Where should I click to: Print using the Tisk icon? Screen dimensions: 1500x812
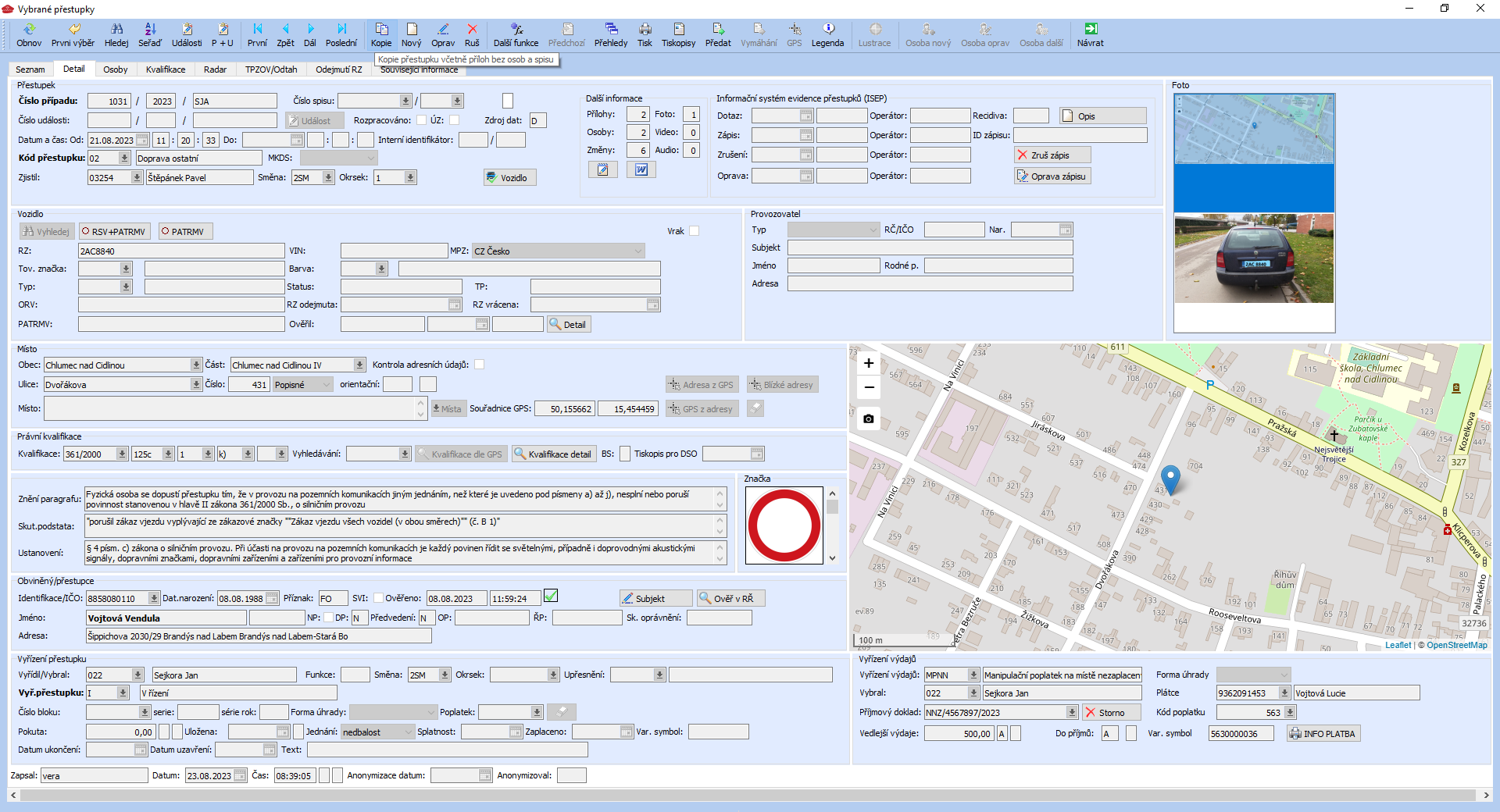[x=645, y=35]
